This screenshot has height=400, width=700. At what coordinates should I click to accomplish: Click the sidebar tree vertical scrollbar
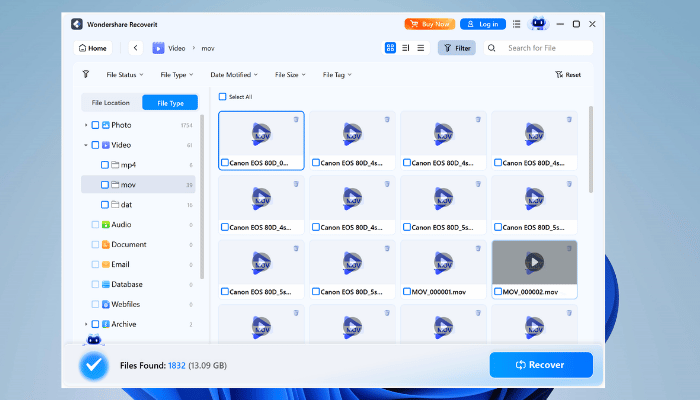202,196
